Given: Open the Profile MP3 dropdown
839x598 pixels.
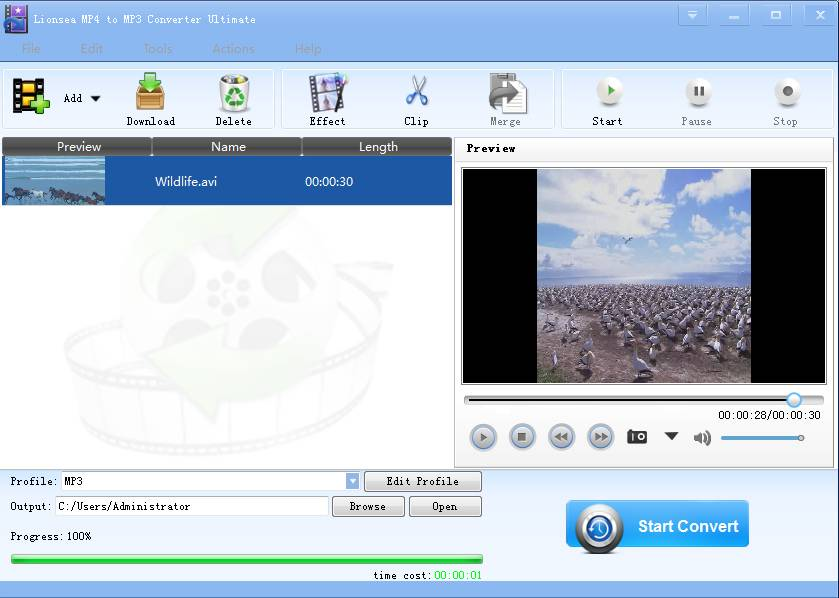Looking at the screenshot, I should (352, 481).
